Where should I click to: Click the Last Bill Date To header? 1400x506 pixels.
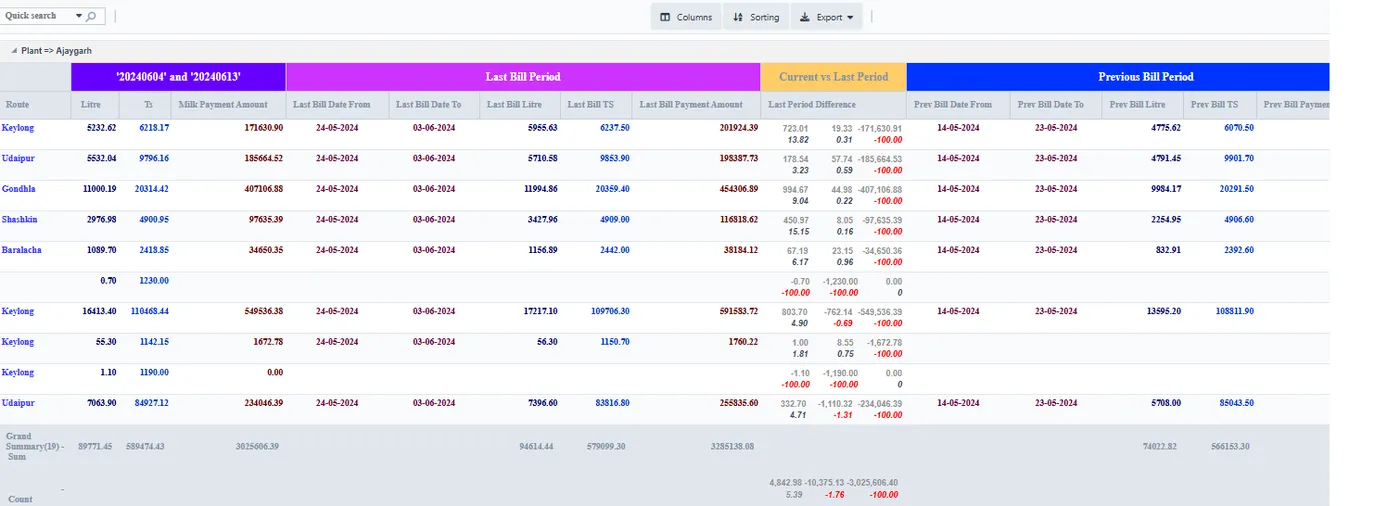pyautogui.click(x=433, y=105)
